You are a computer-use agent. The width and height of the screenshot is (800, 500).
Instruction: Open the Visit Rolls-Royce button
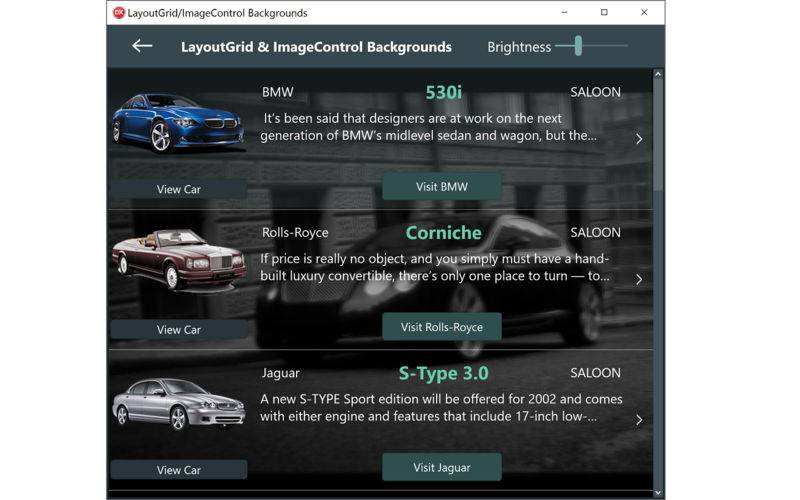tap(442, 327)
